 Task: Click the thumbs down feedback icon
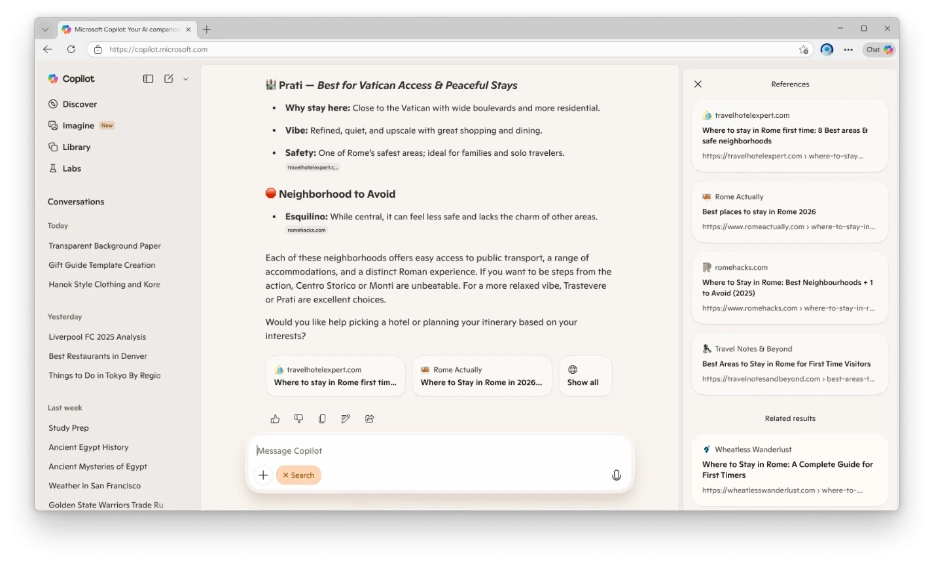tap(298, 419)
